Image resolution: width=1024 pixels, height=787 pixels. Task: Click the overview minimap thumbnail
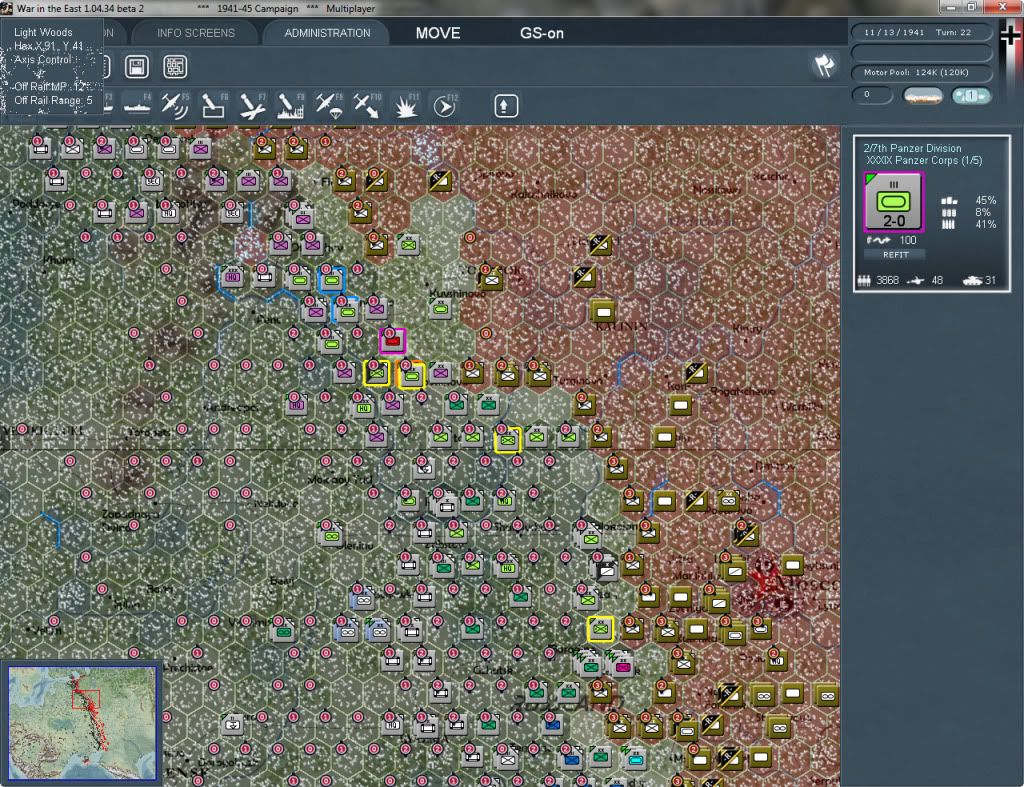[x=82, y=722]
